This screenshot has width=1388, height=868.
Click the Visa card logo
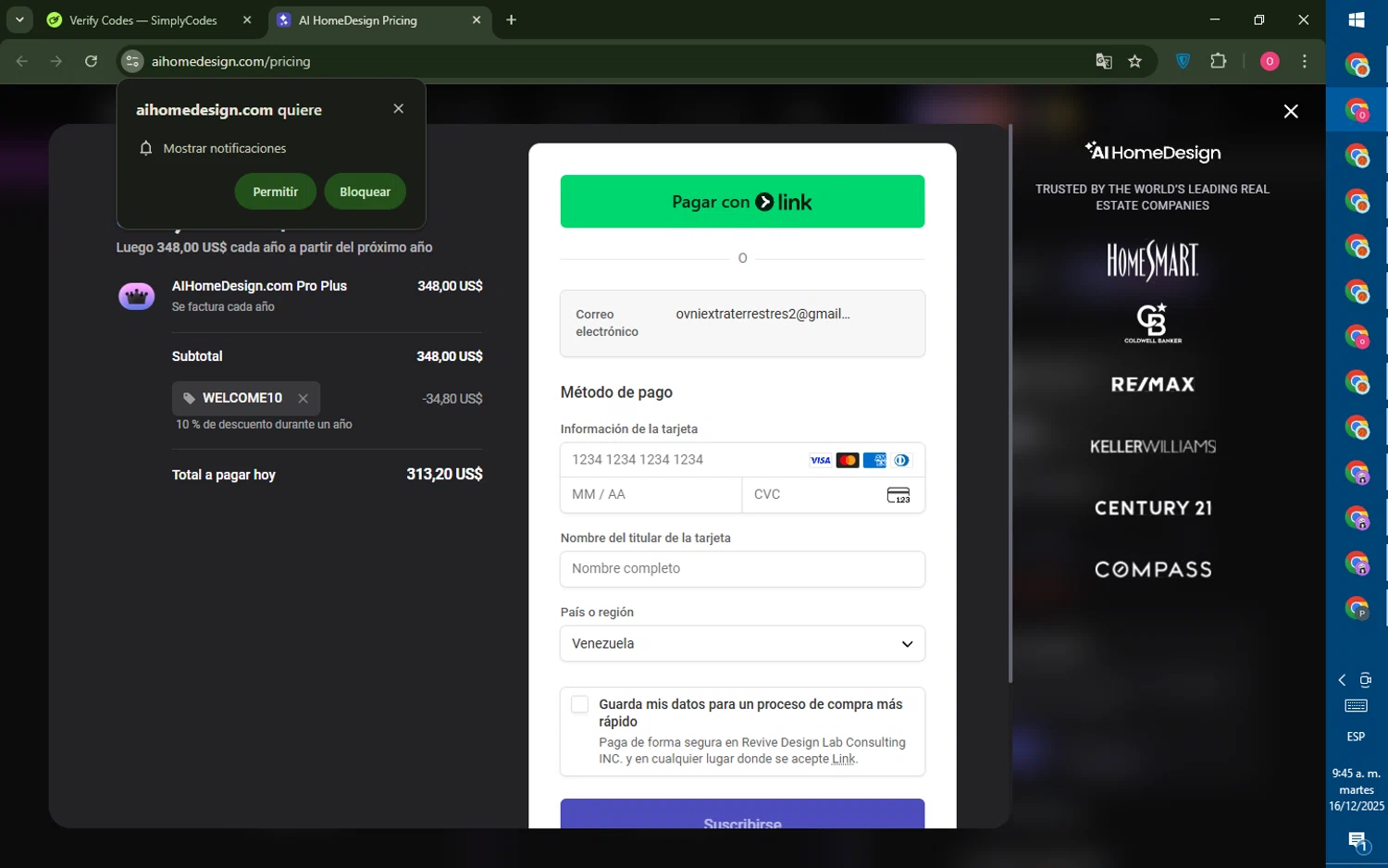(821, 460)
